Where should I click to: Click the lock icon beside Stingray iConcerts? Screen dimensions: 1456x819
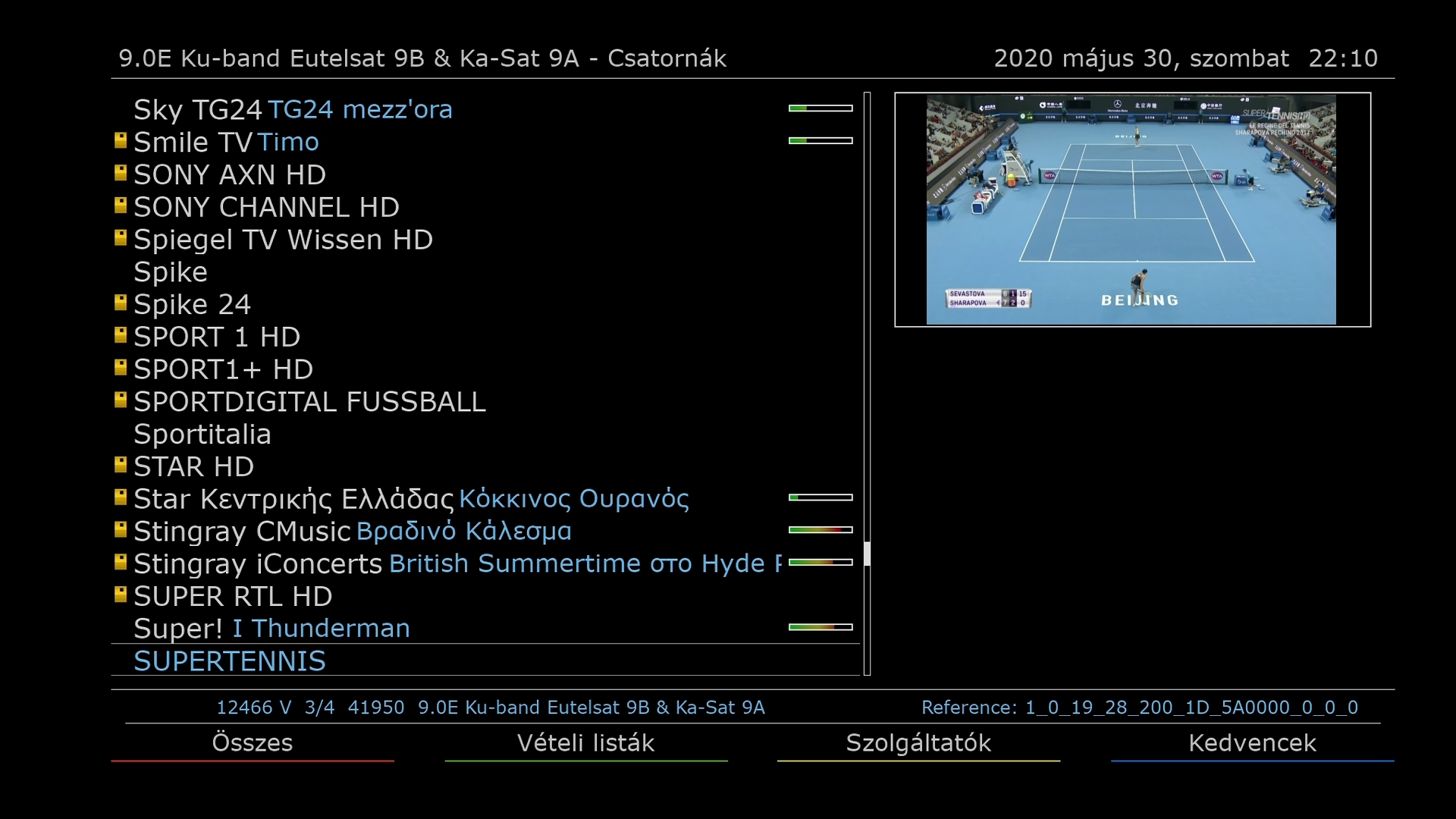(121, 563)
